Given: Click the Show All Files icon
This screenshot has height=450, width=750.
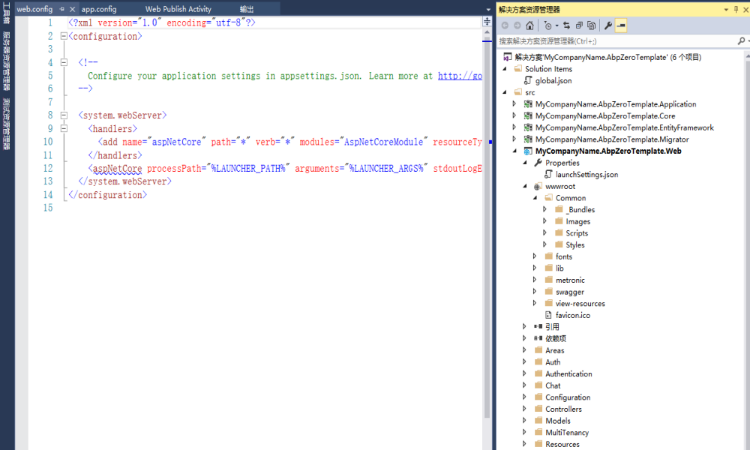Looking at the screenshot, I should (x=592, y=25).
